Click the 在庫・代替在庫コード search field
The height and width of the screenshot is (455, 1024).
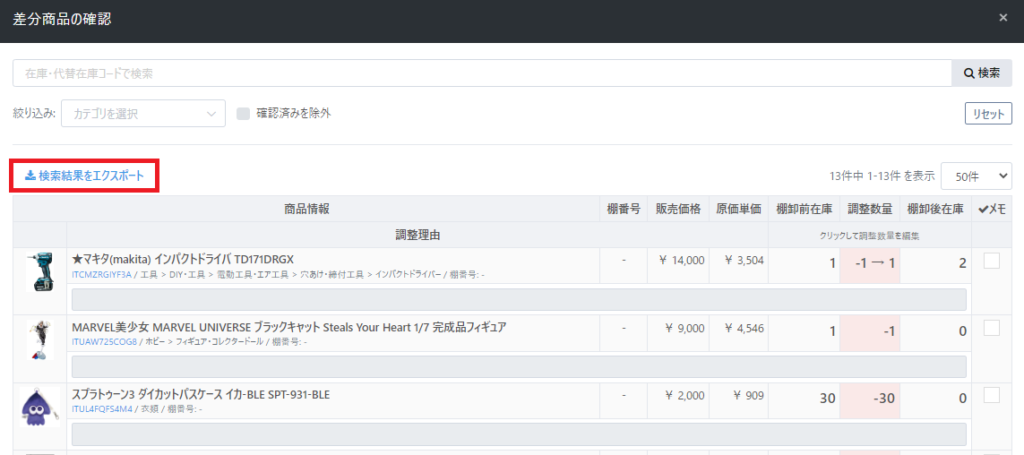[482, 73]
